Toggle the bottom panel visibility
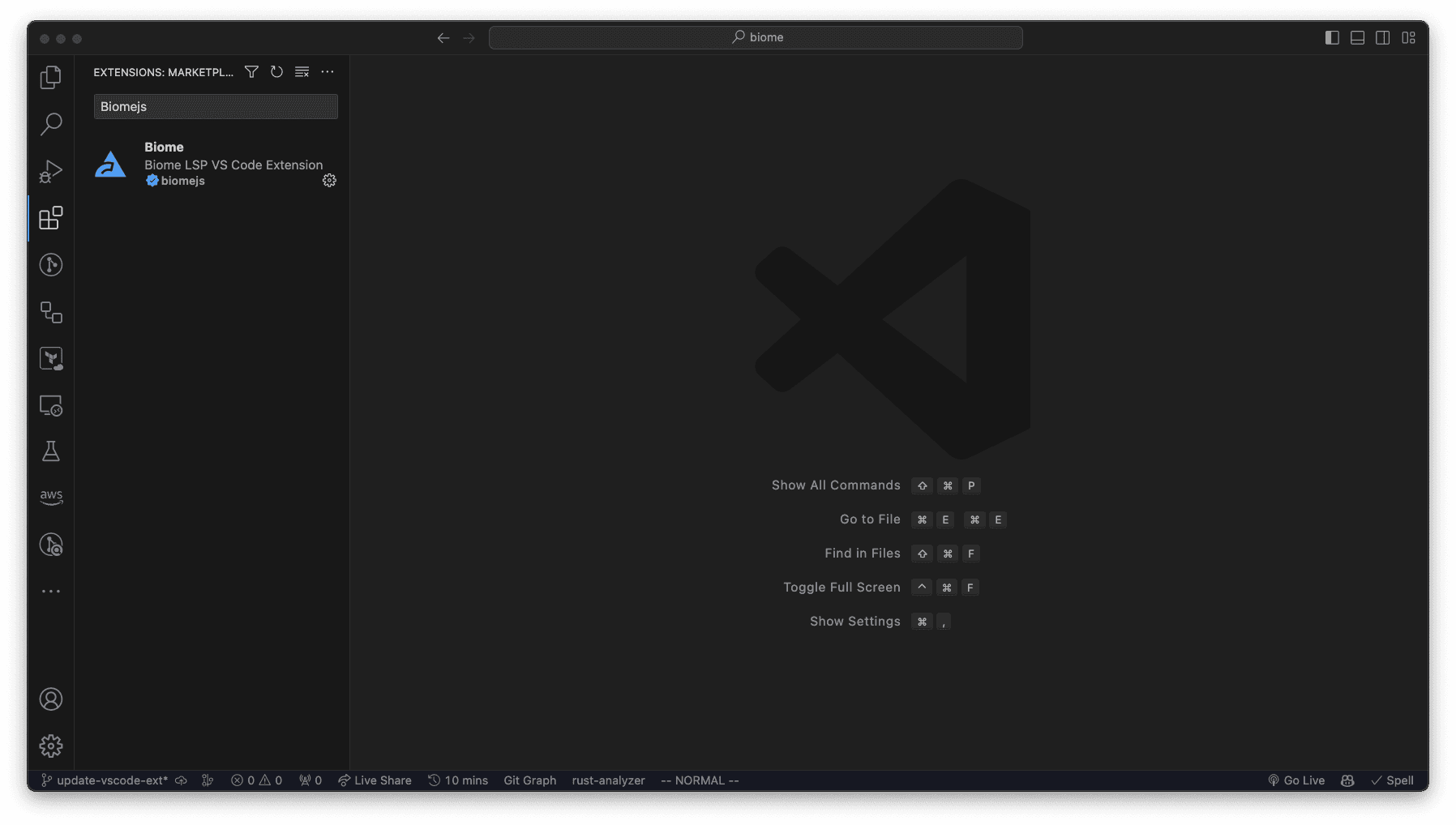 click(x=1357, y=38)
